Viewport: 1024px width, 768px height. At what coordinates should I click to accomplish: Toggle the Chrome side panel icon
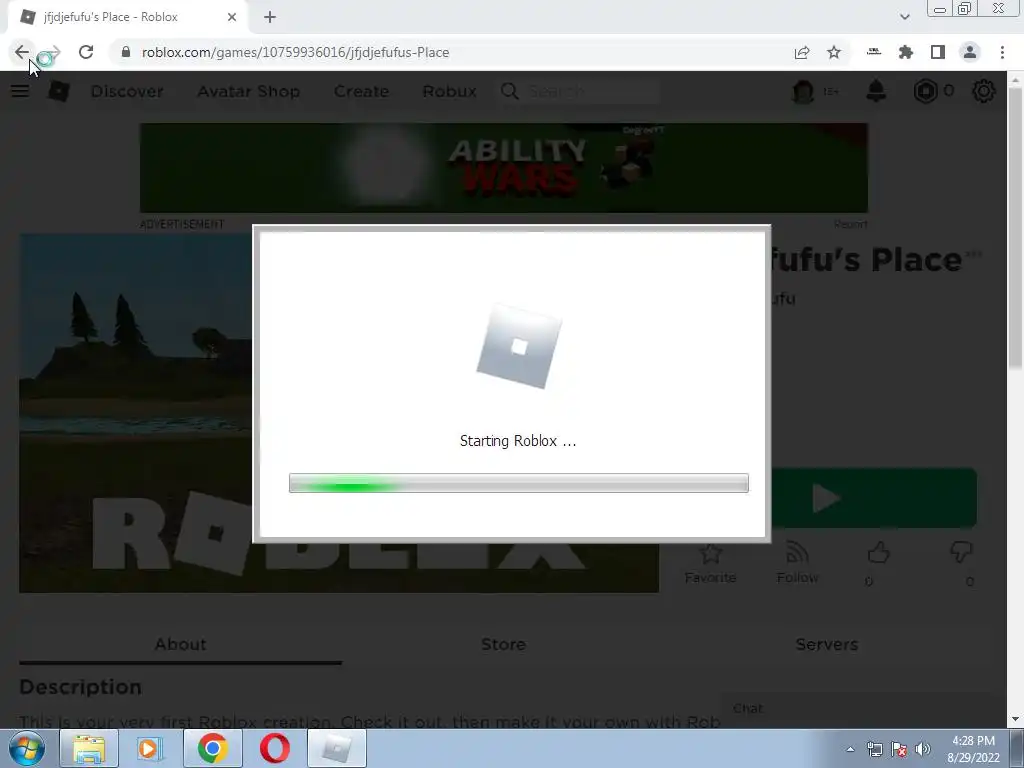tap(938, 52)
